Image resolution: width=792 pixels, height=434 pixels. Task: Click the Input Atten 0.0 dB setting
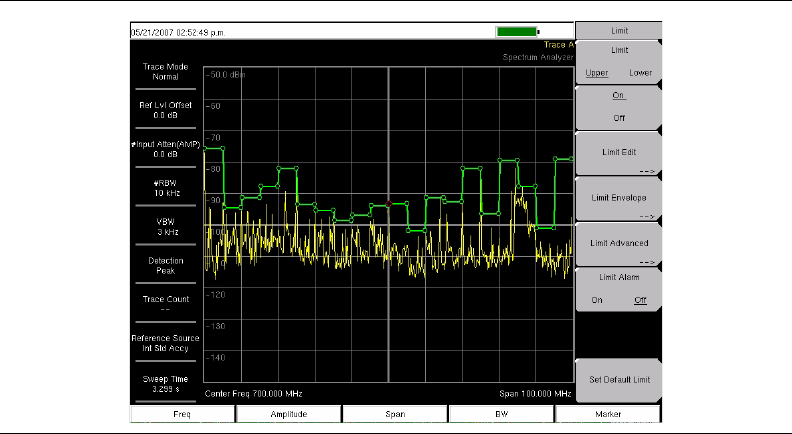[x=165, y=149]
